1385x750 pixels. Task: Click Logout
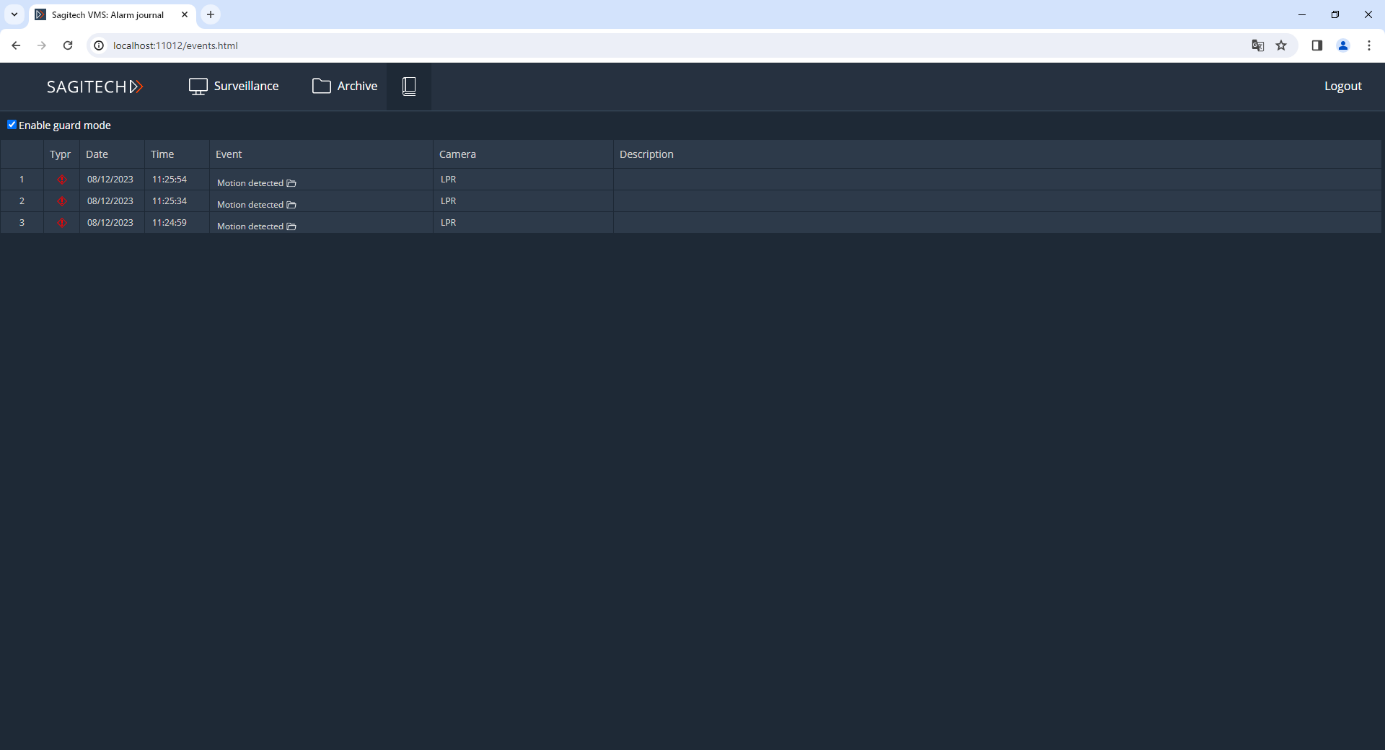[1342, 86]
